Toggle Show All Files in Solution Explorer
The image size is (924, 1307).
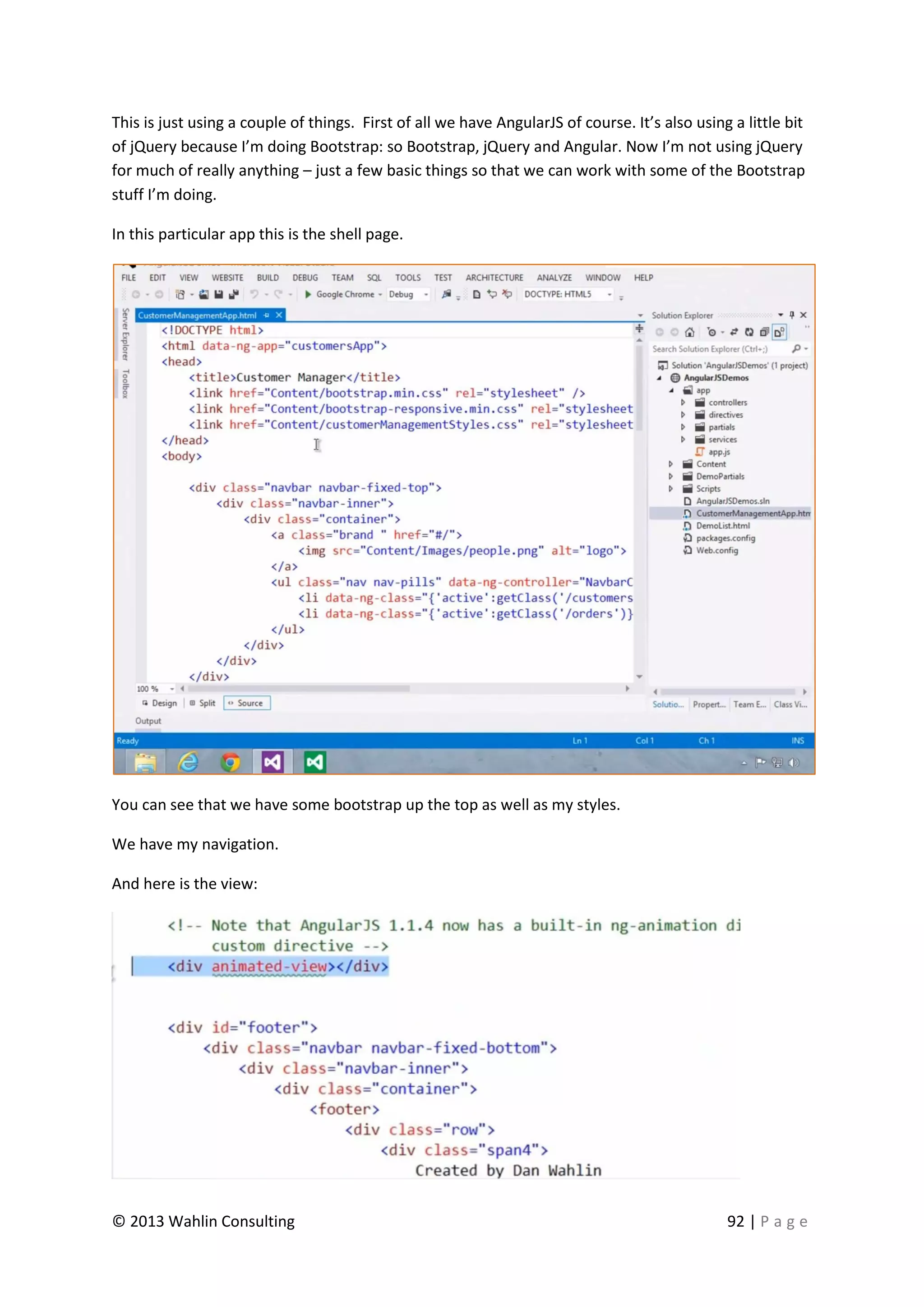pyautogui.click(x=780, y=332)
